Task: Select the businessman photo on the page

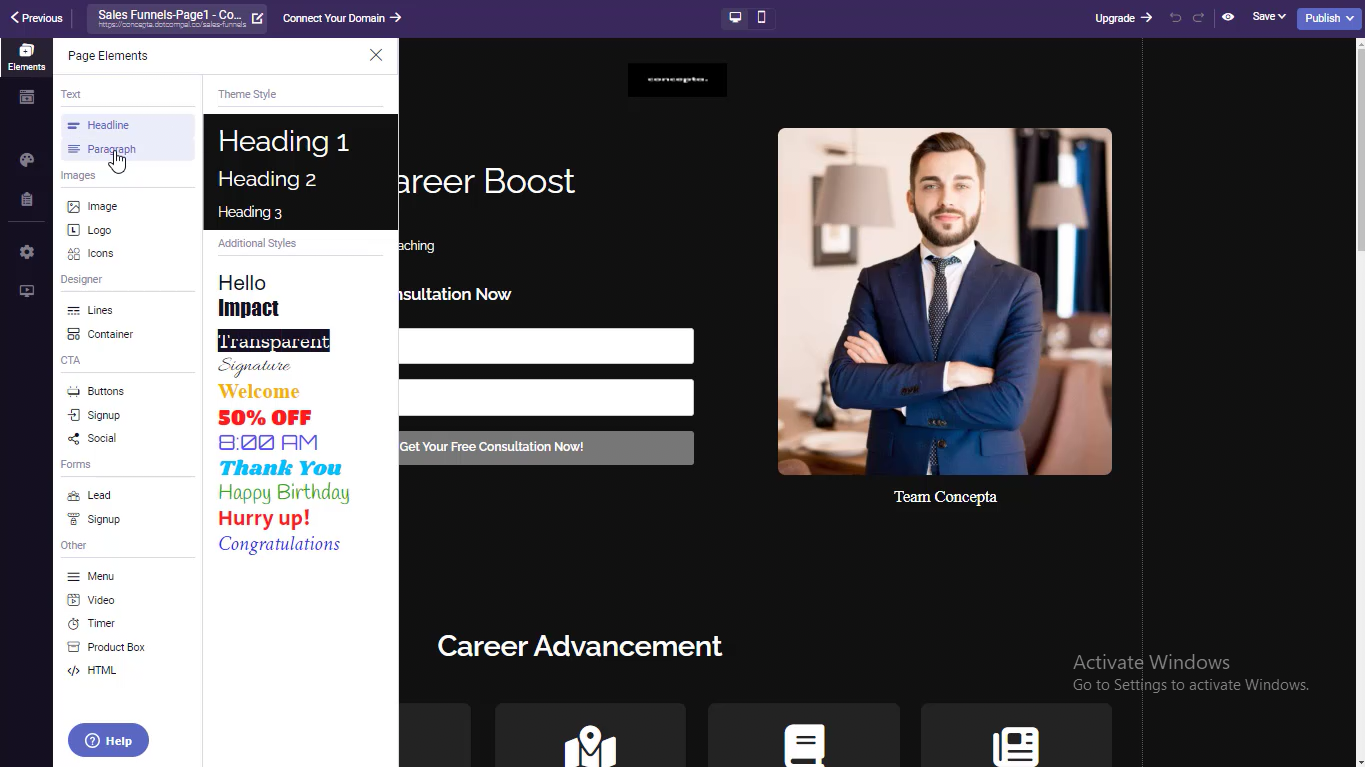Action: (945, 301)
